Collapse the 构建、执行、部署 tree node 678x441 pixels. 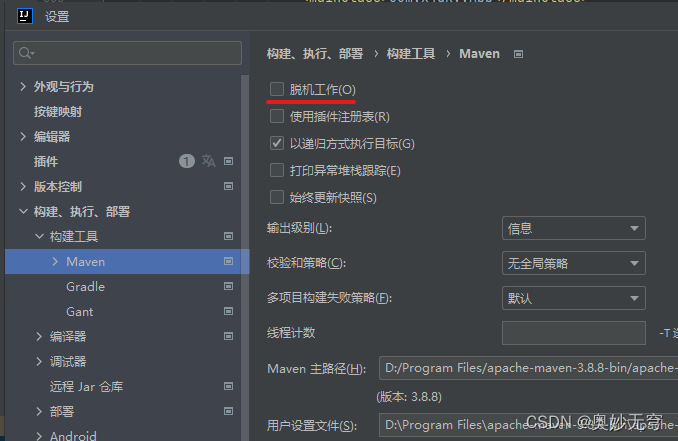pos(23,211)
